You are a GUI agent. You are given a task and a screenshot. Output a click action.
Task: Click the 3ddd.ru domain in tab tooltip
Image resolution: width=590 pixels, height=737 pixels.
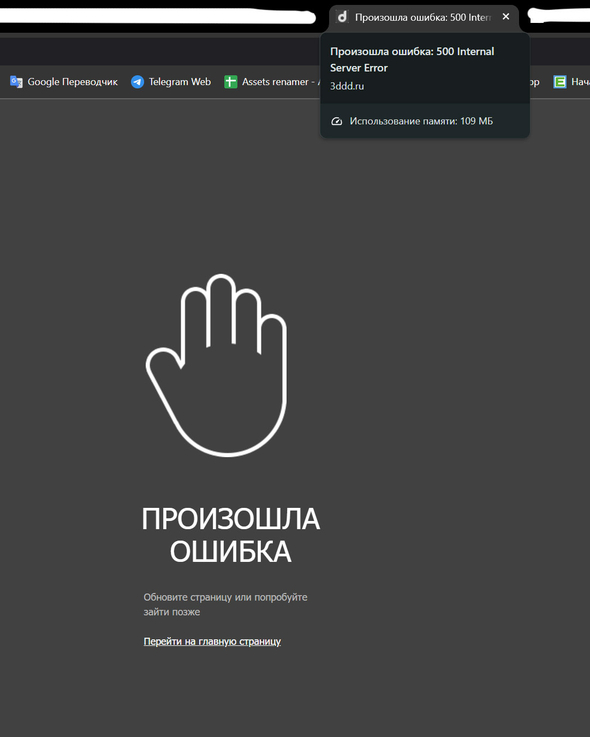347,86
